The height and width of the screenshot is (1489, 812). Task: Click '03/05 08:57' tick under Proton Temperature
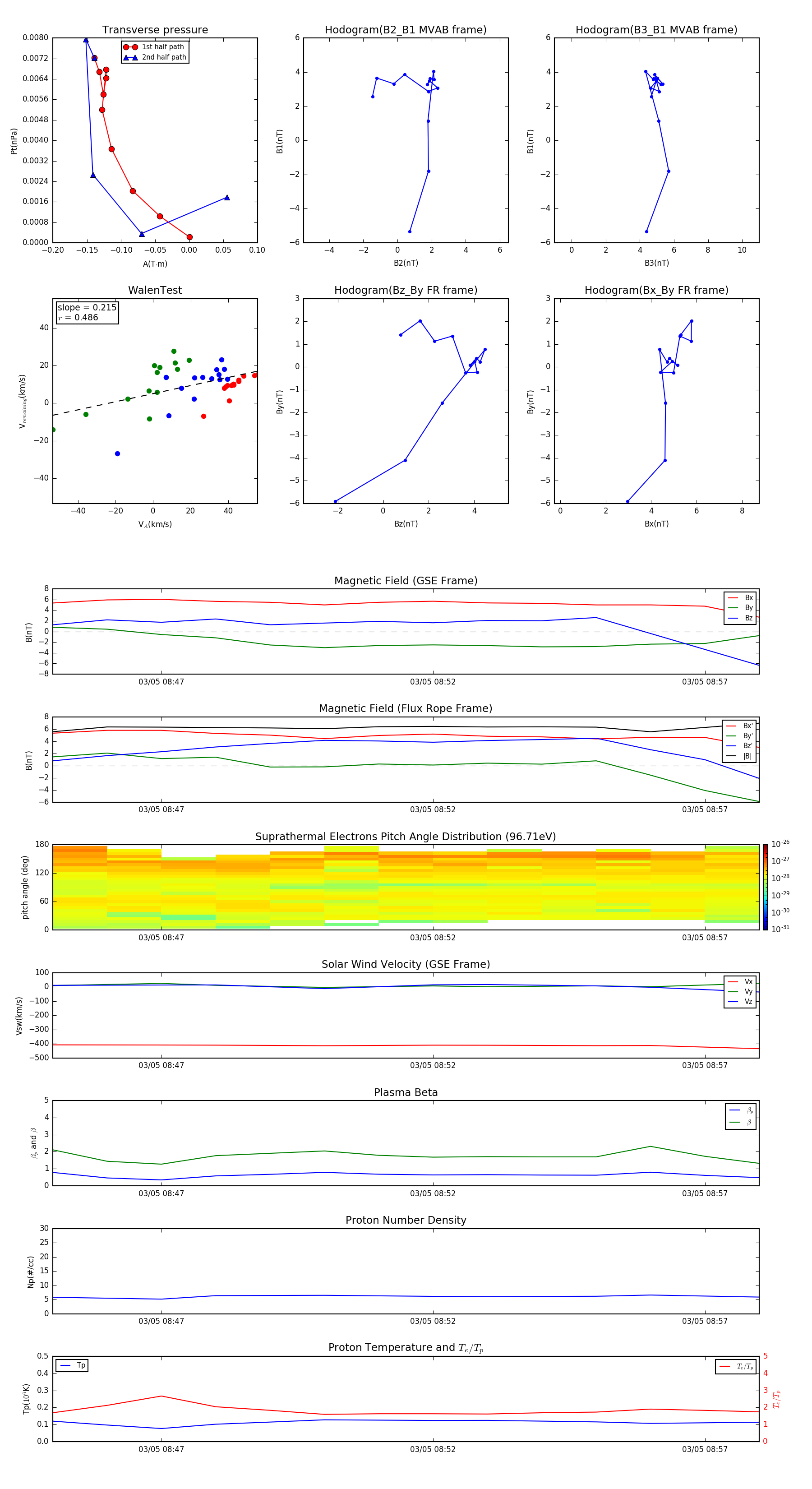coord(705,1449)
